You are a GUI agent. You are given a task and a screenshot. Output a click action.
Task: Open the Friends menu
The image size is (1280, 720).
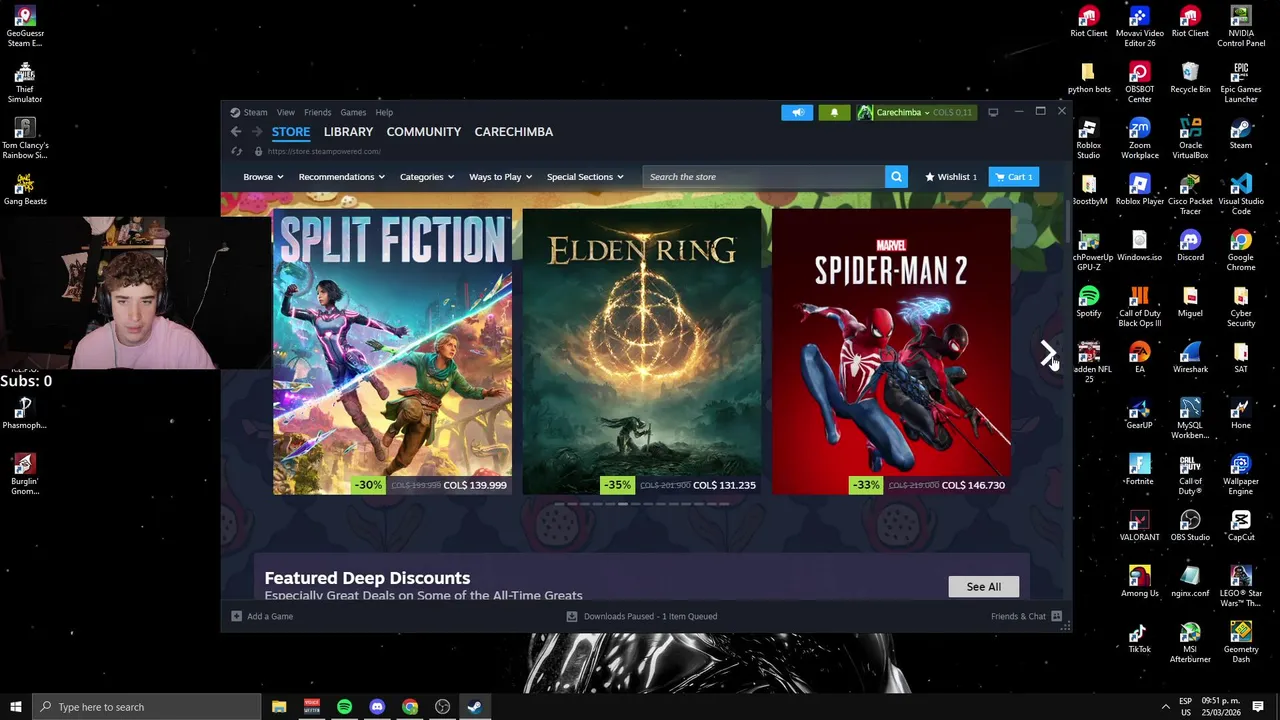pyautogui.click(x=318, y=112)
